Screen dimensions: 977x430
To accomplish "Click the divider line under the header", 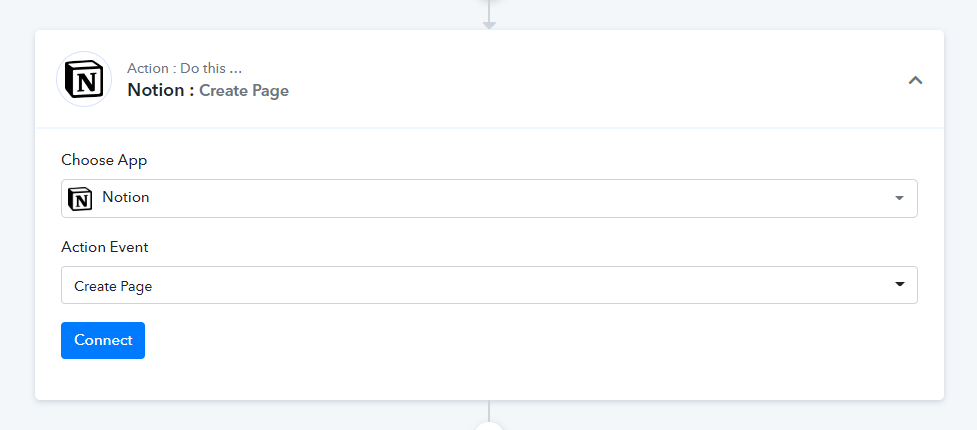I will tap(489, 128).
